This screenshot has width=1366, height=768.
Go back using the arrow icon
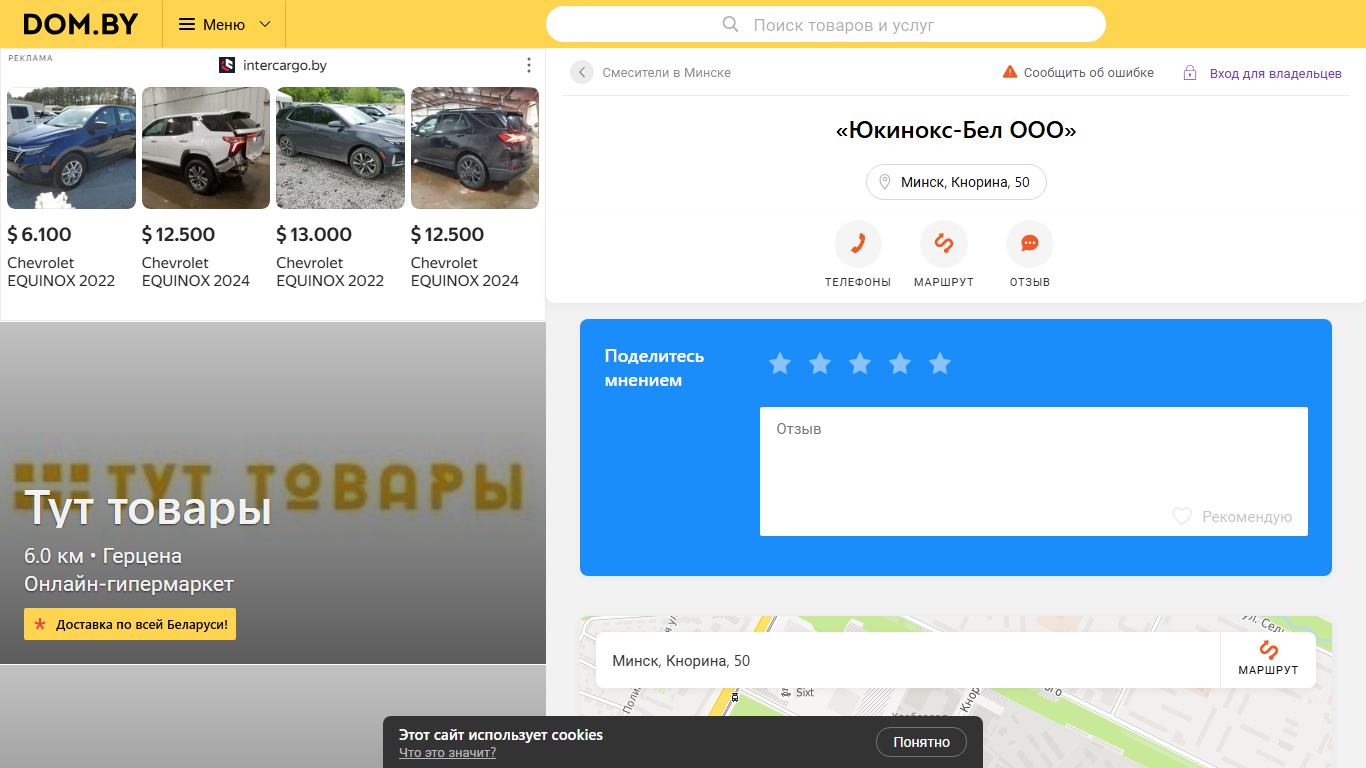[x=582, y=72]
